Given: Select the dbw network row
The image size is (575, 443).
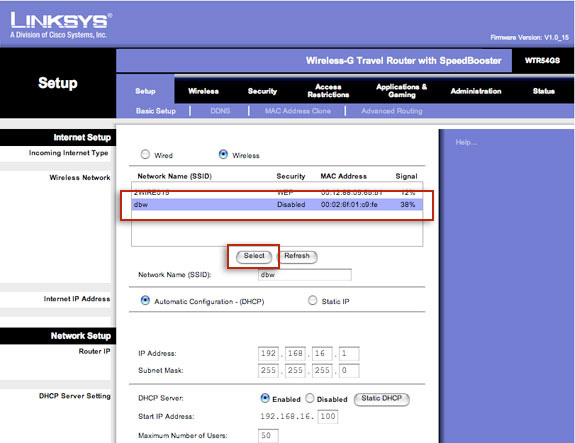Looking at the screenshot, I should pos(277,205).
